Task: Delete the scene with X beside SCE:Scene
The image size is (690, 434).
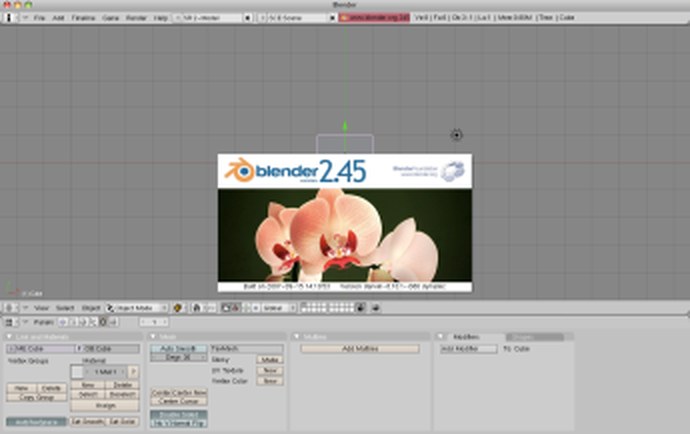Action: (x=333, y=18)
